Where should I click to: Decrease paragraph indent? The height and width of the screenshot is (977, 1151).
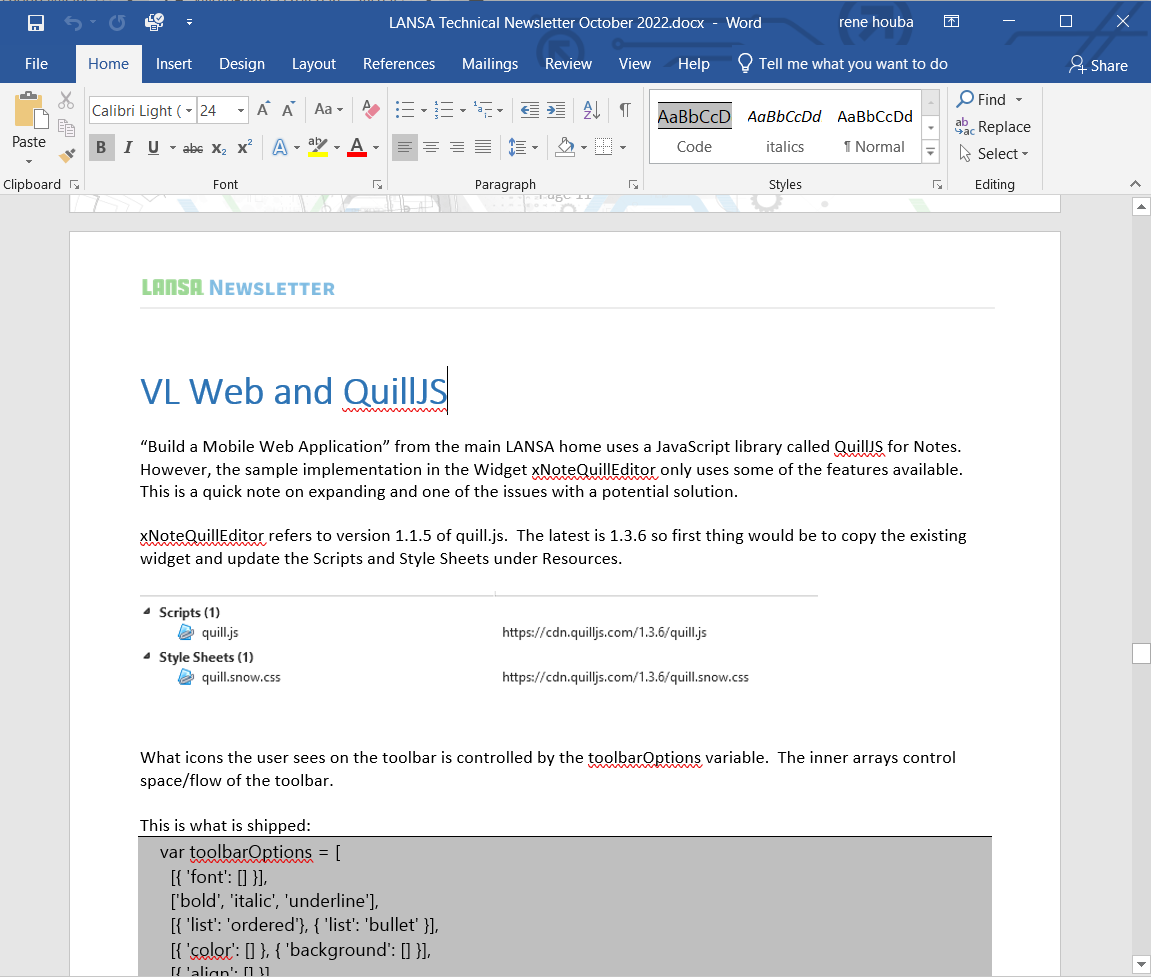tap(529, 110)
